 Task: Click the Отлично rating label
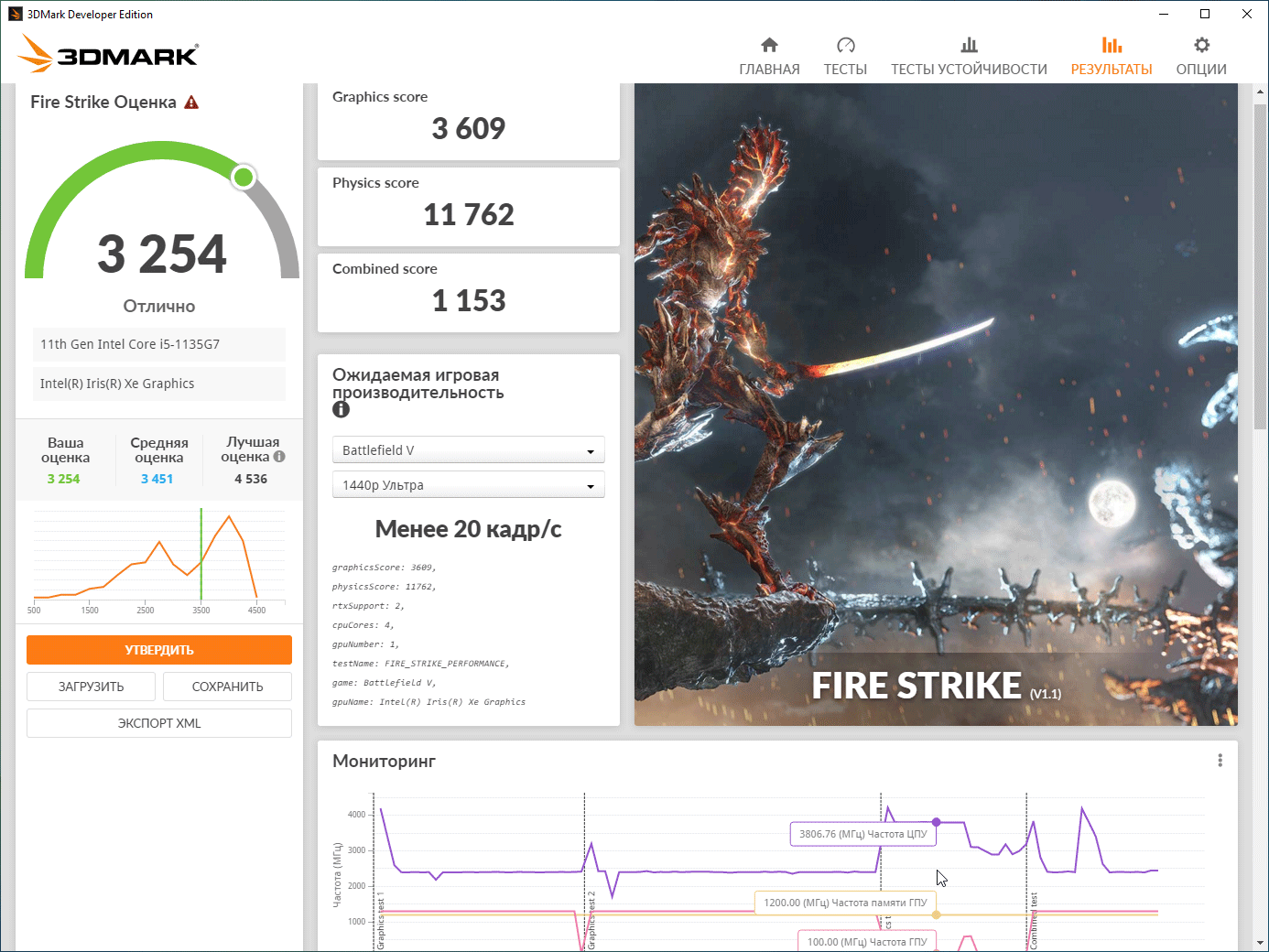[x=159, y=306]
